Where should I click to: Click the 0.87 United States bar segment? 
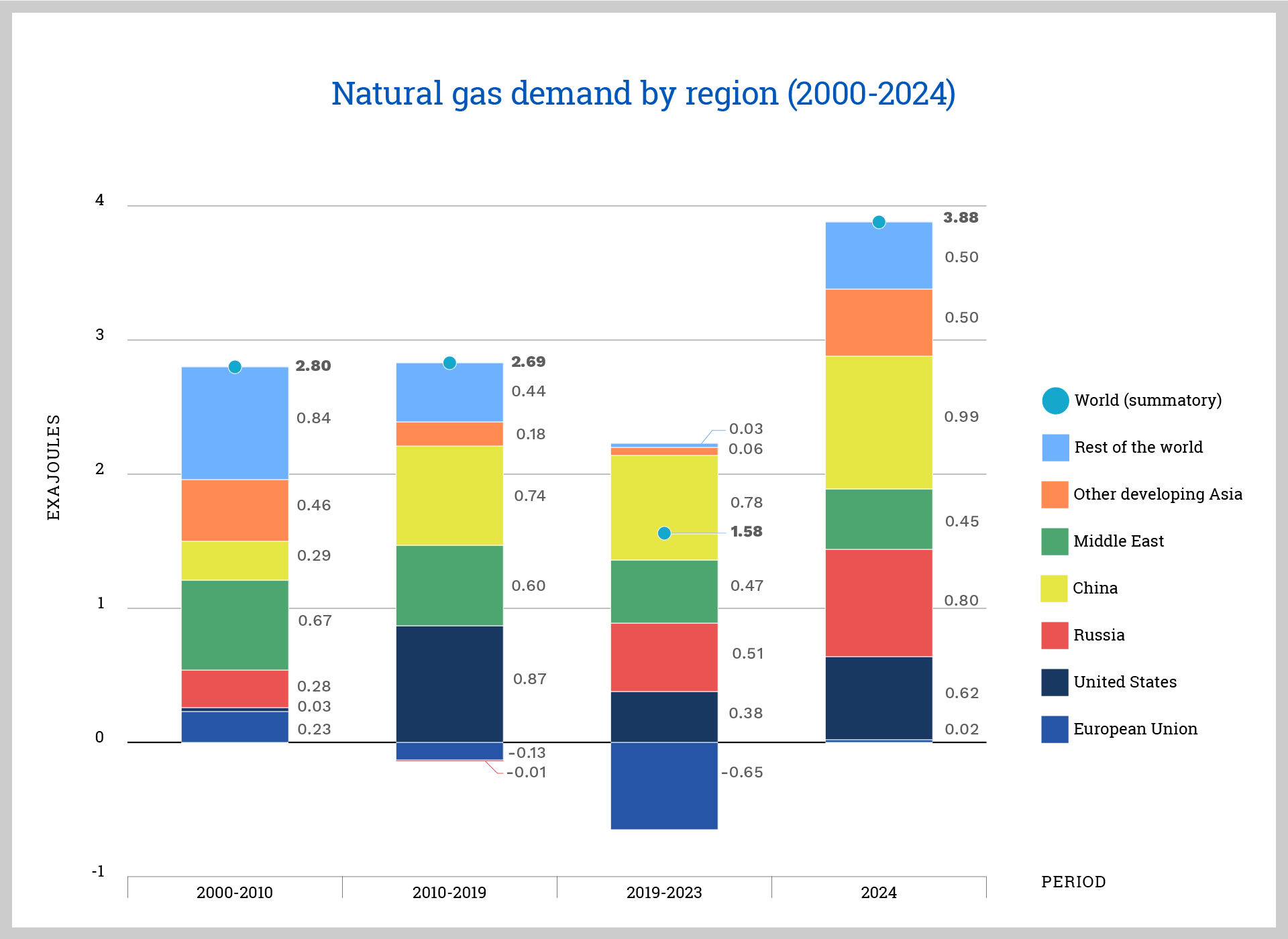coord(449,683)
